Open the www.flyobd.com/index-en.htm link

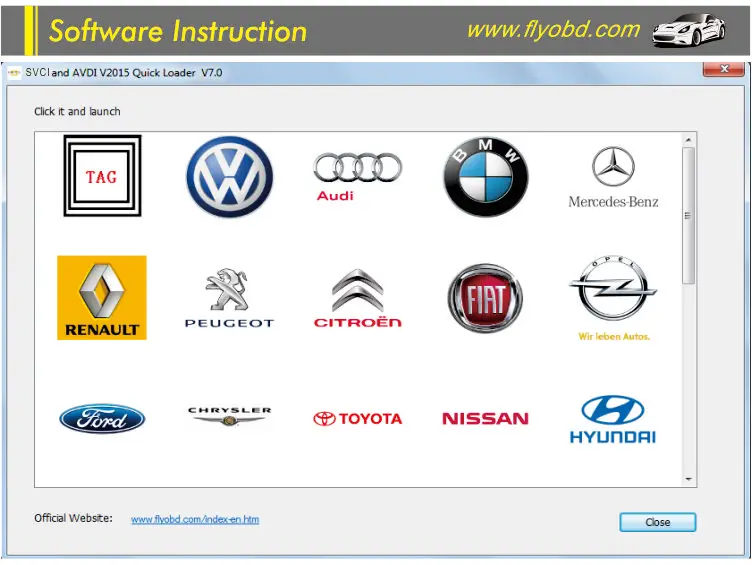pos(195,519)
